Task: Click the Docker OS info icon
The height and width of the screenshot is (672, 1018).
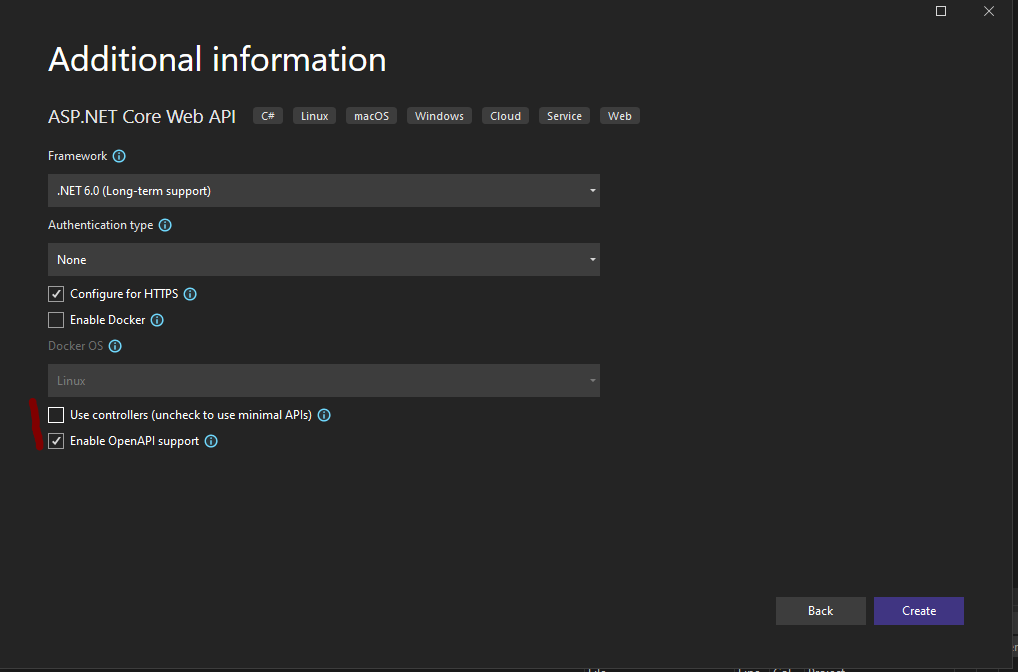Action: click(x=115, y=347)
